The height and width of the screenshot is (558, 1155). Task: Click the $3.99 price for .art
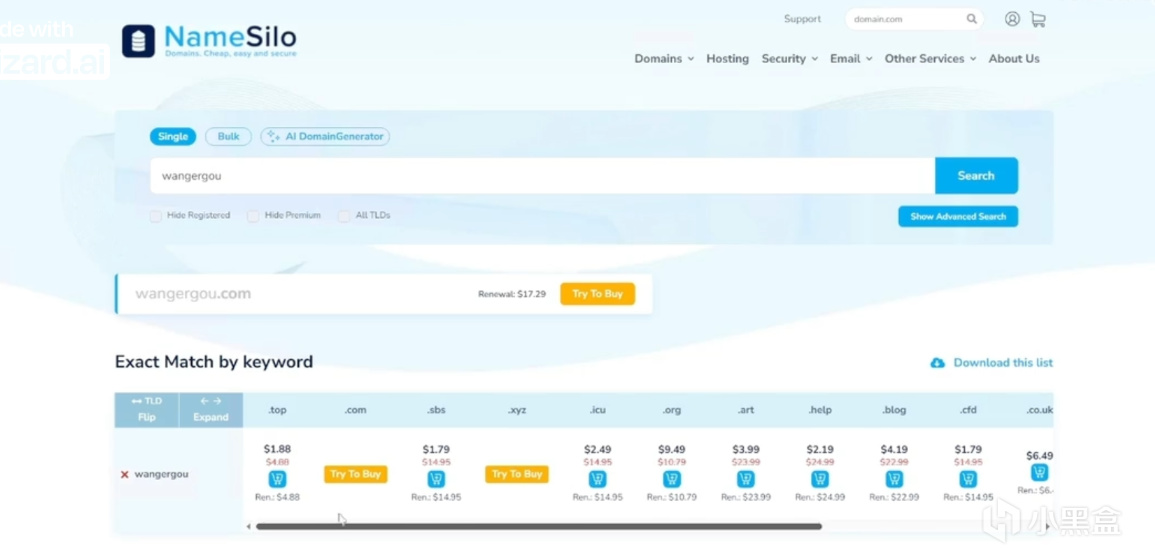pyautogui.click(x=745, y=449)
